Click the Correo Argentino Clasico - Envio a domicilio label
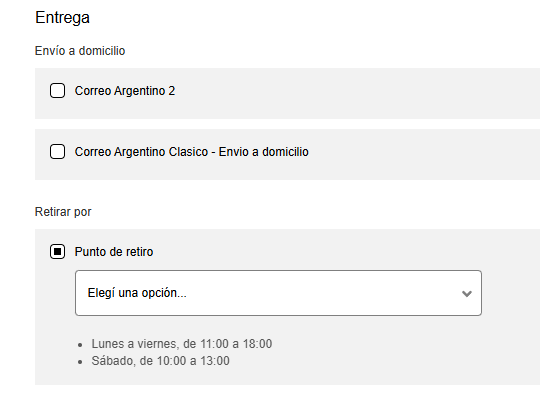The width and height of the screenshot is (540, 417). pos(191,152)
